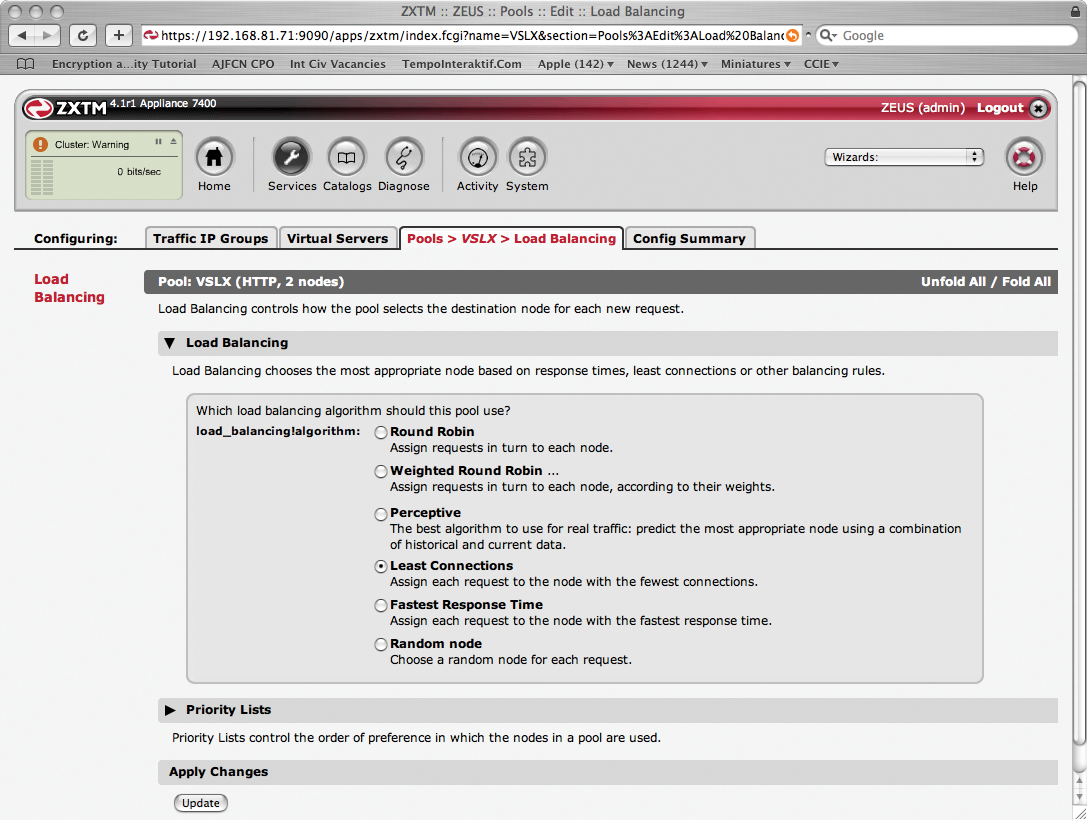Screen dimensions: 1087x820
Task: Open the Wizards dropdown
Action: coord(904,157)
